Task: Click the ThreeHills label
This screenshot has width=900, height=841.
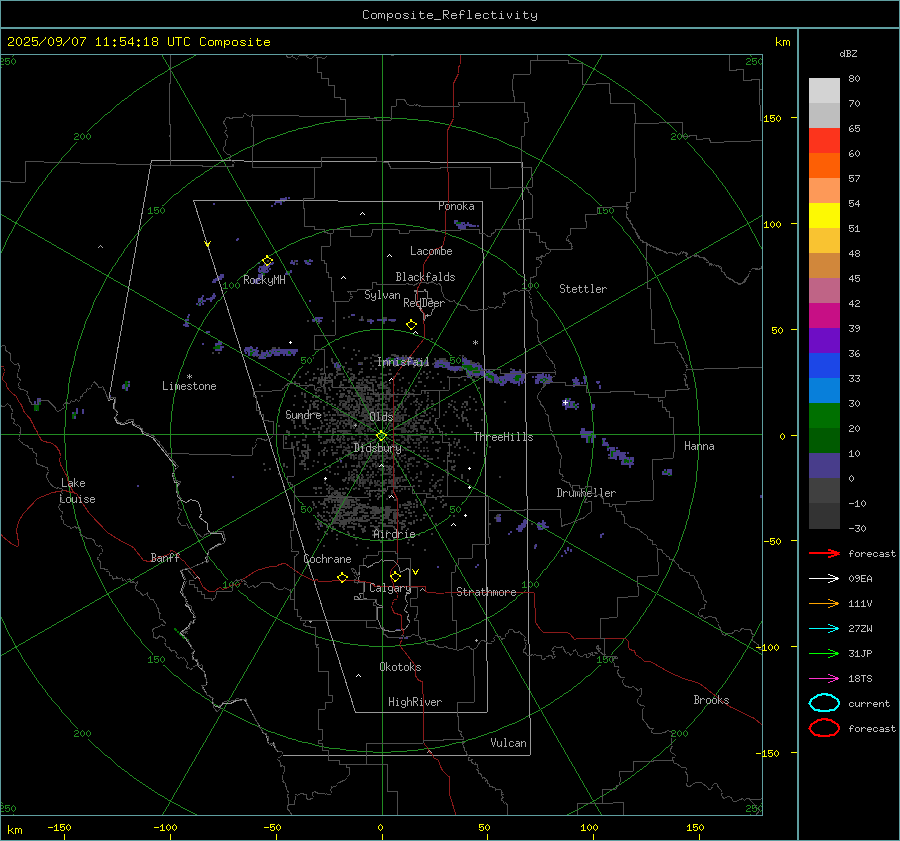Action: pyautogui.click(x=503, y=437)
